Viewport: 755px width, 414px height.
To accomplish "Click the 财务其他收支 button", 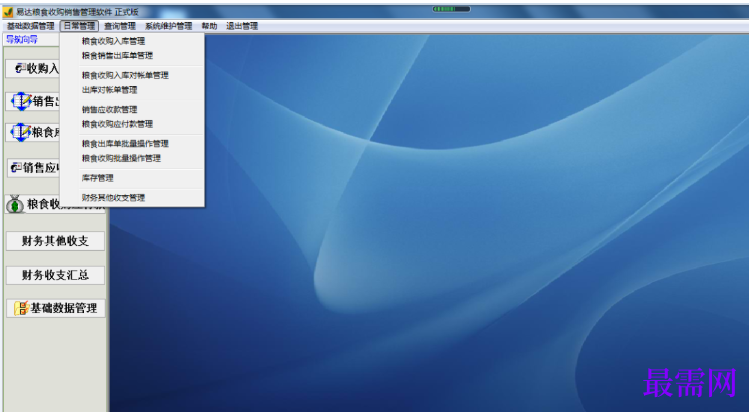I will (x=55, y=241).
